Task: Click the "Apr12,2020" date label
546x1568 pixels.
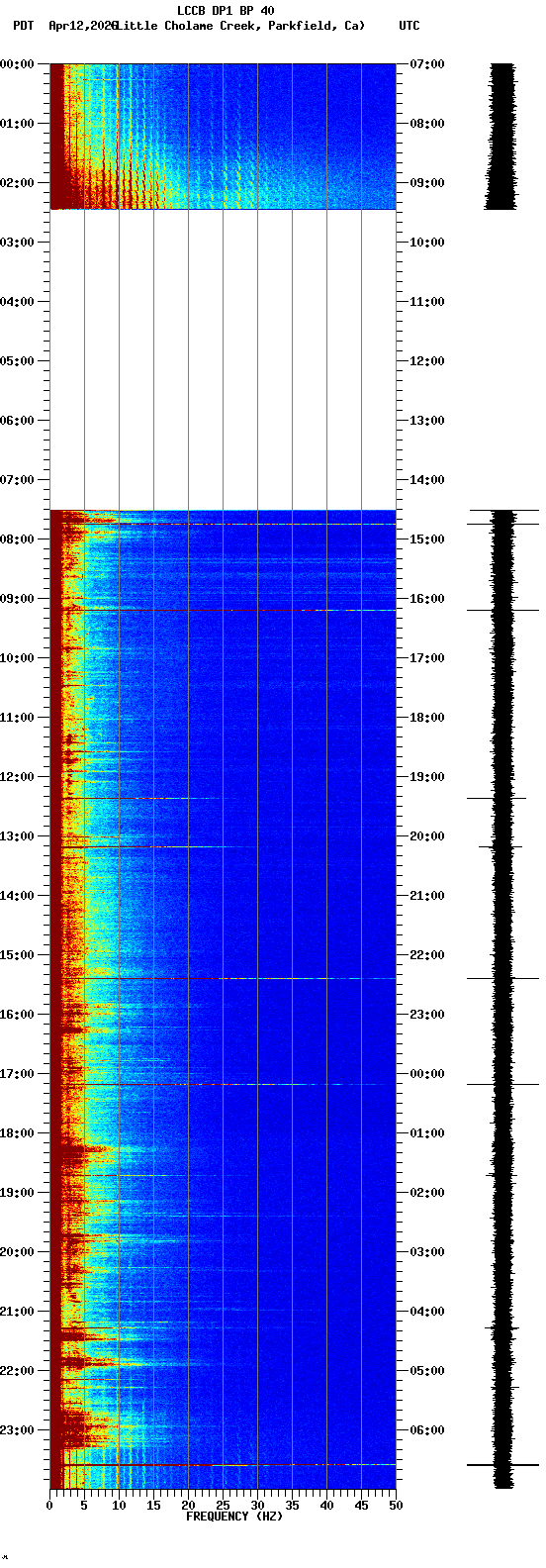Action: 83,26
